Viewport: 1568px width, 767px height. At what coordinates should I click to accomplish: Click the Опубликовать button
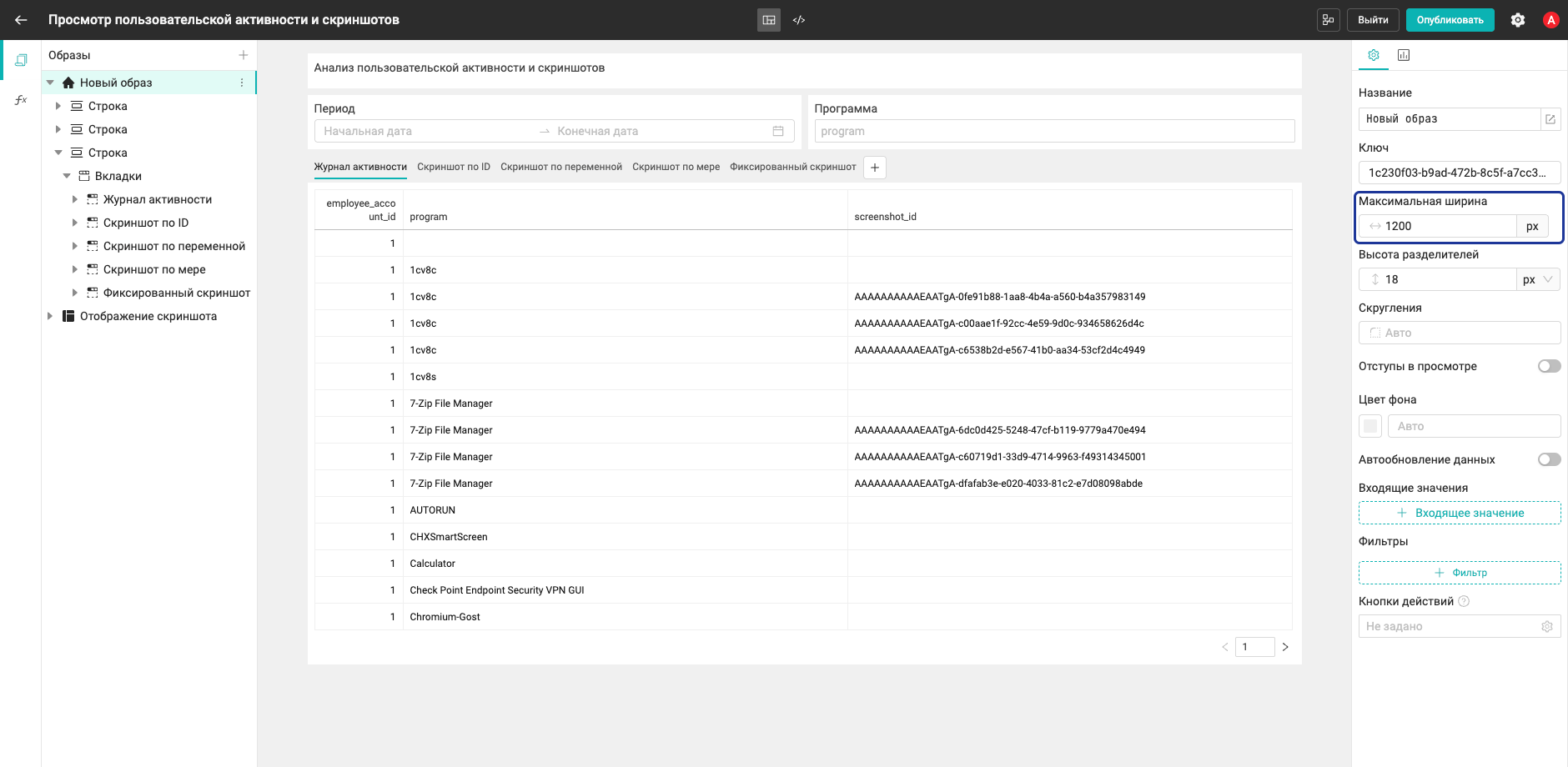tap(1450, 20)
